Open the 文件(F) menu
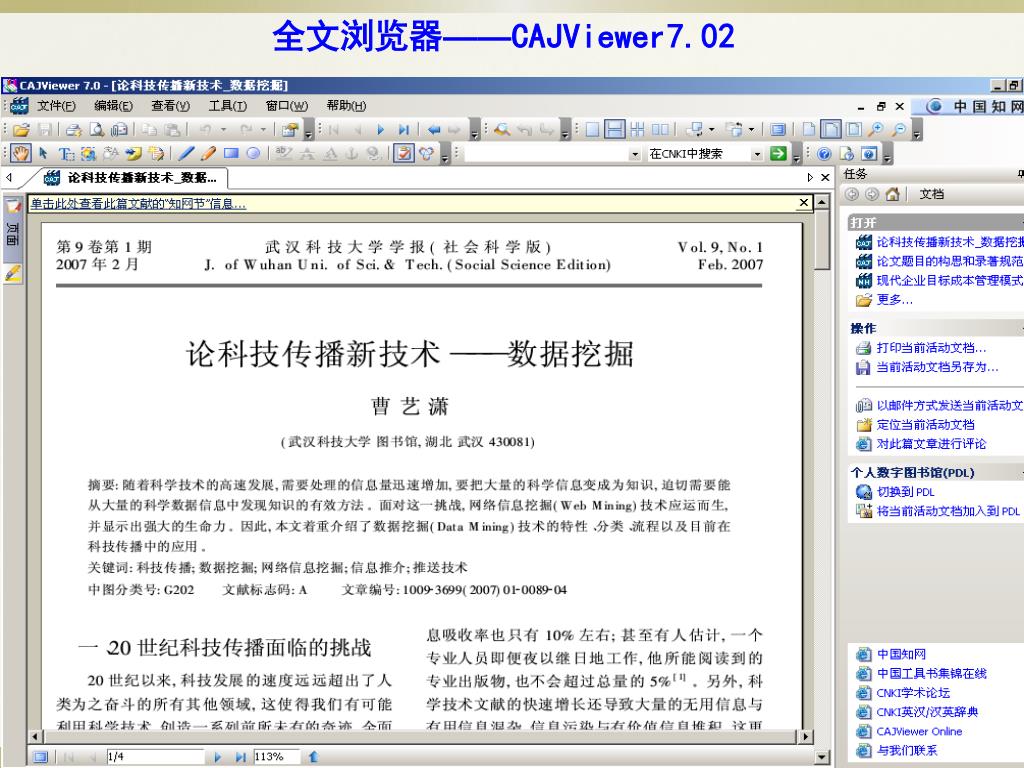 (x=56, y=106)
